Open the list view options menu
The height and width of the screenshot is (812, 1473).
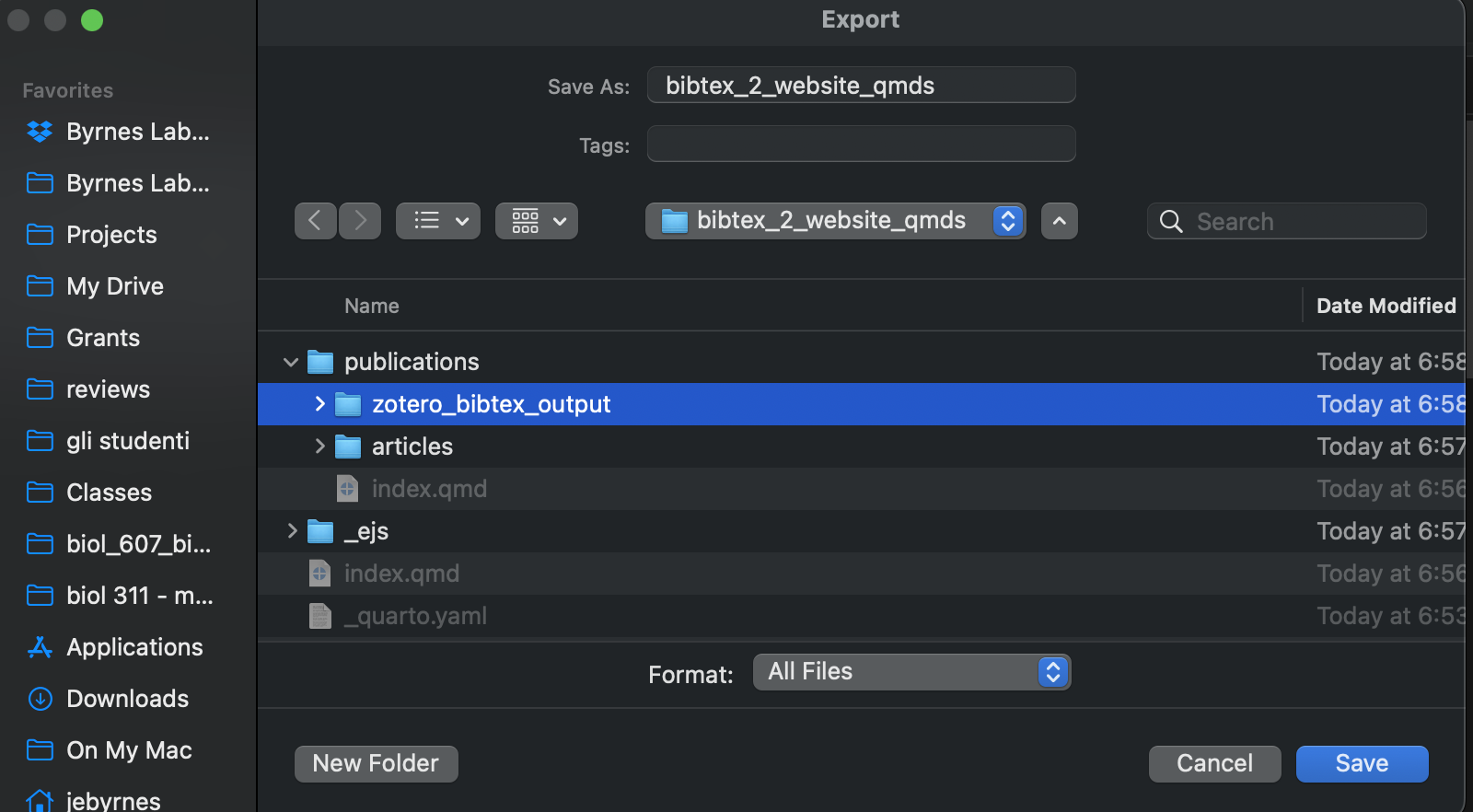tap(438, 221)
